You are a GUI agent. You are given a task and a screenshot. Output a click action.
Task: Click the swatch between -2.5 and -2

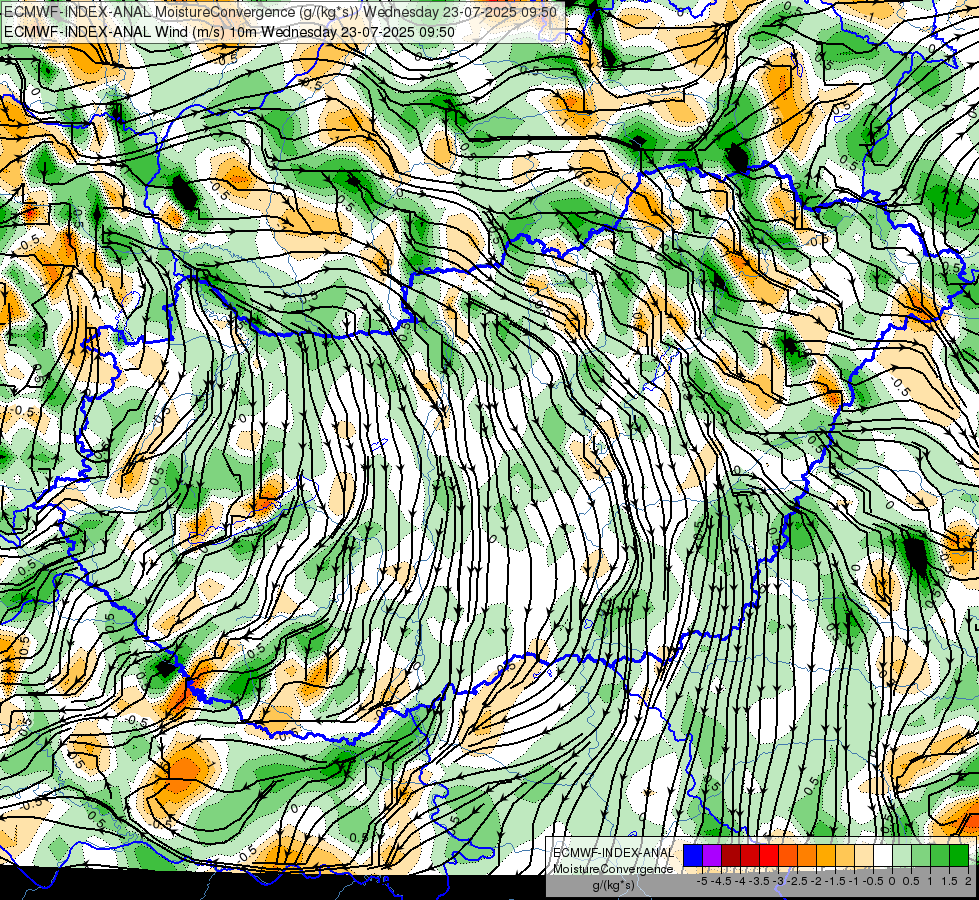(x=807, y=855)
